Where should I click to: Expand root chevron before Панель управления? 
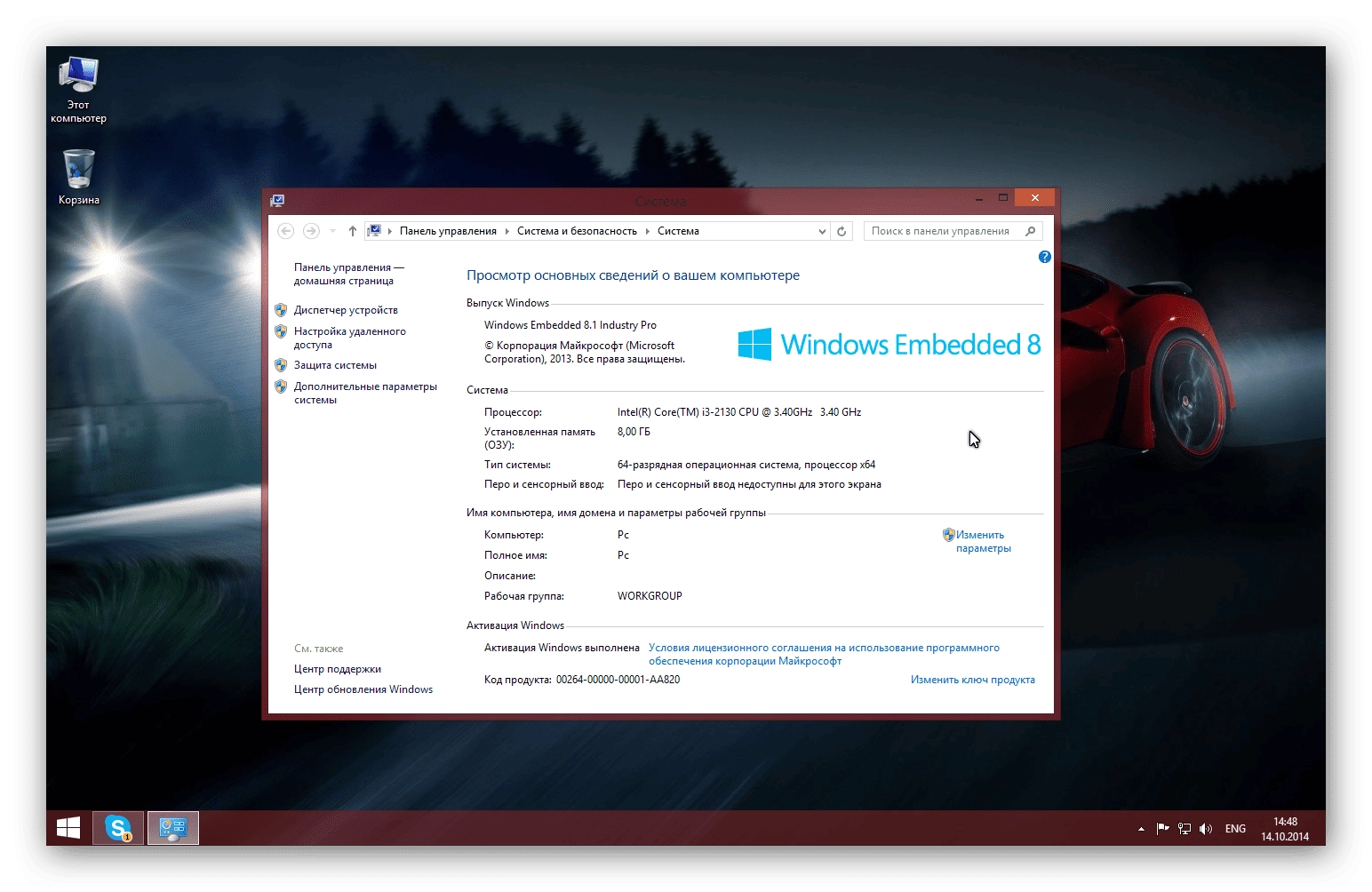(x=390, y=231)
